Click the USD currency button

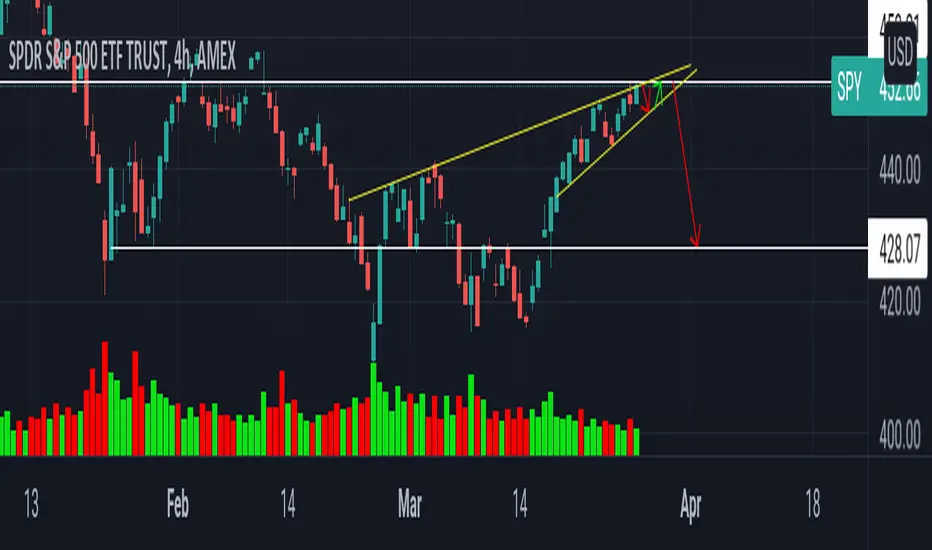[900, 52]
